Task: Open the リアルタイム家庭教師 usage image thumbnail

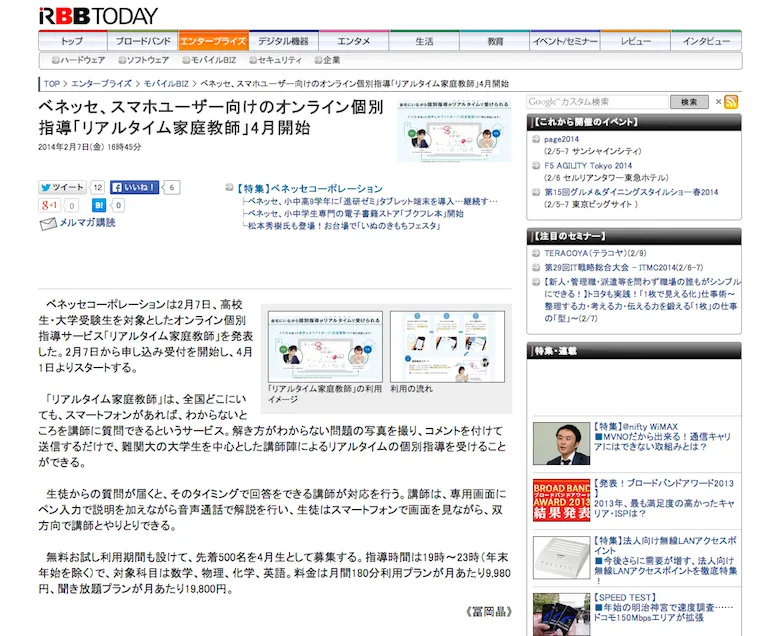Action: click(x=325, y=347)
